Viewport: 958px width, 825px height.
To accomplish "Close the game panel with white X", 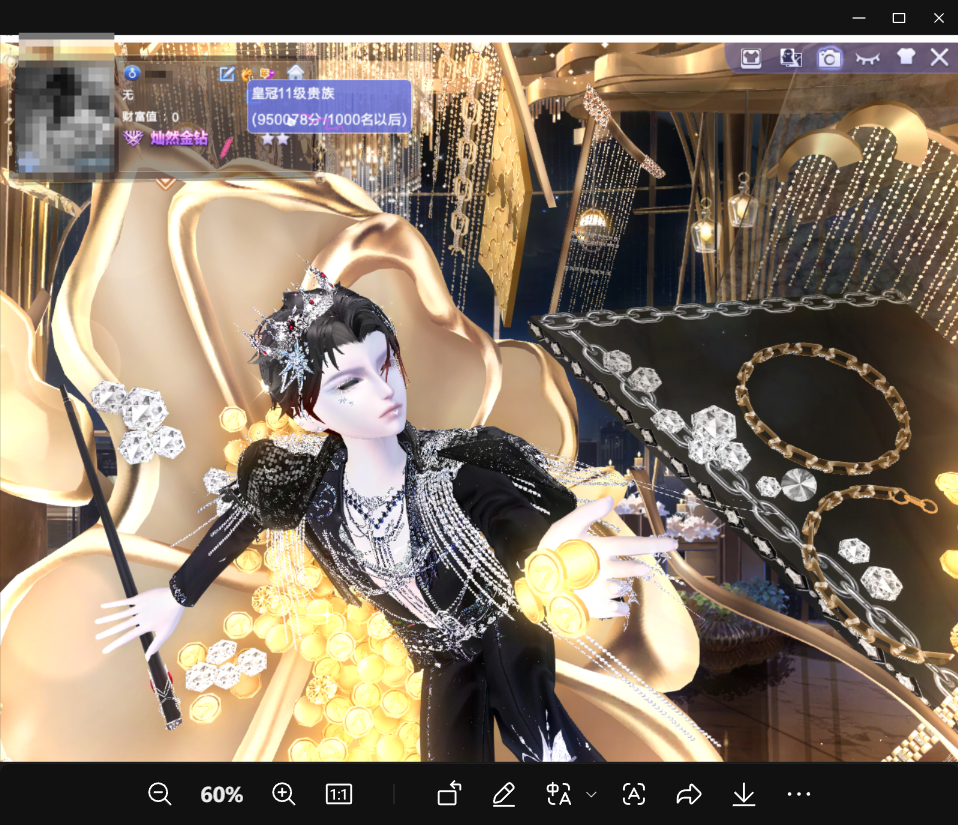I will click(939, 57).
